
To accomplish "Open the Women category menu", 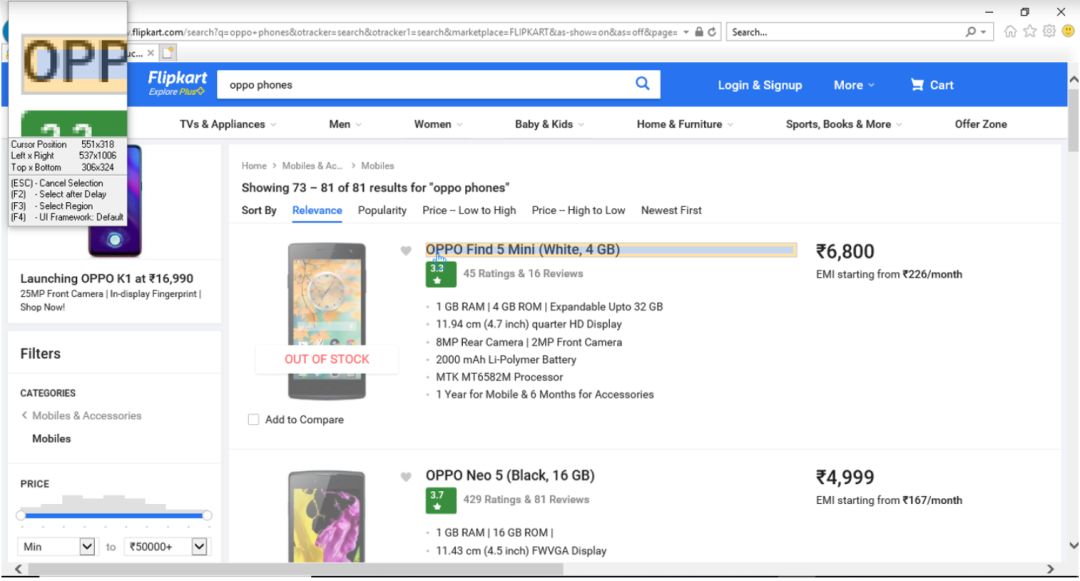I will pyautogui.click(x=438, y=124).
